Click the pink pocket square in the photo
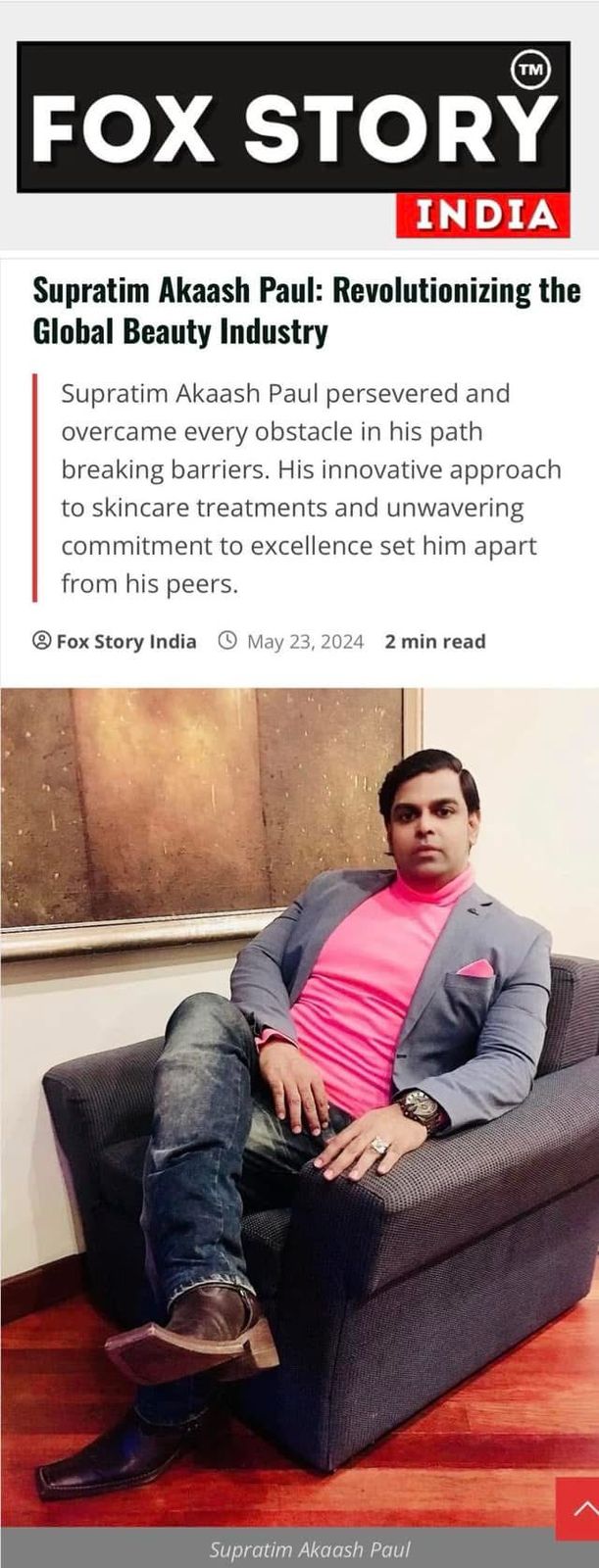The width and height of the screenshot is (599, 1568). click(x=476, y=969)
